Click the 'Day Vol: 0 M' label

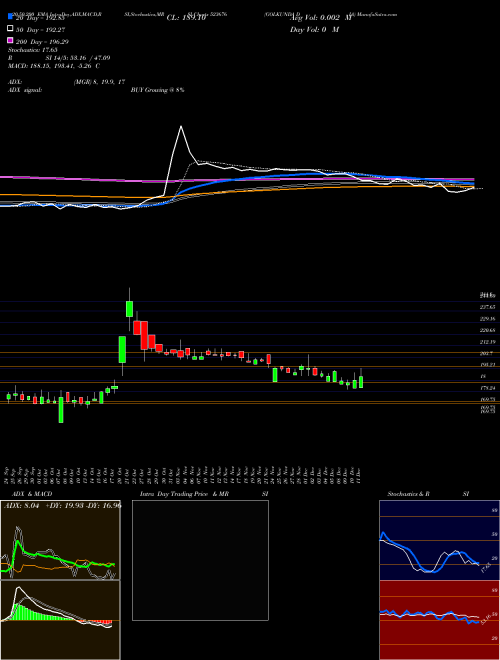click(314, 30)
